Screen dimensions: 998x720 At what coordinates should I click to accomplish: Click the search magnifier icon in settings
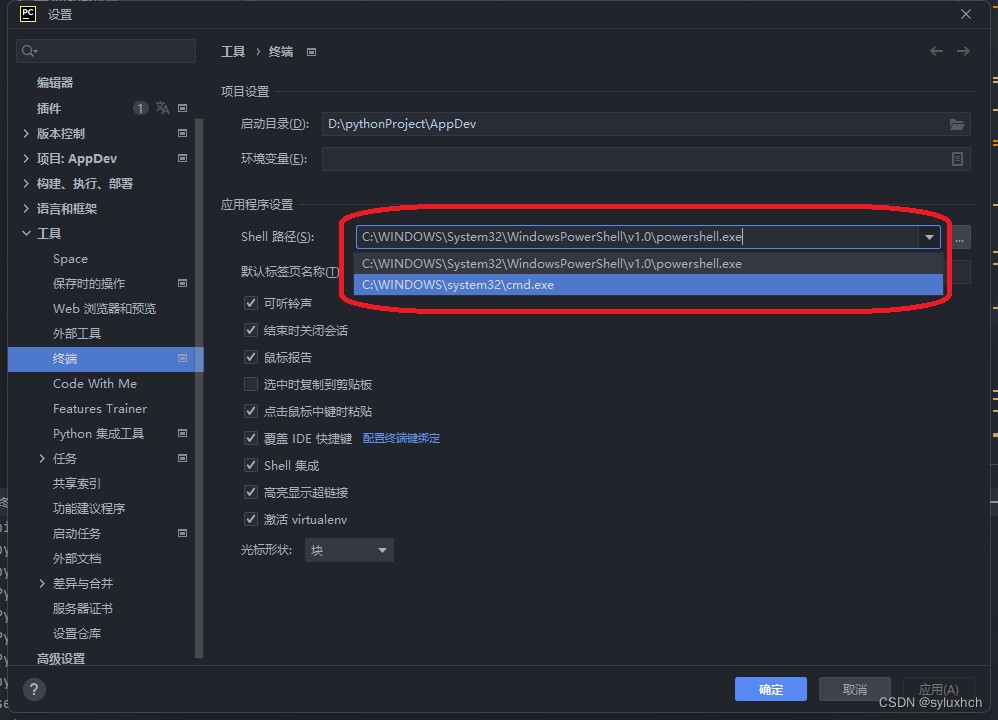[x=29, y=51]
